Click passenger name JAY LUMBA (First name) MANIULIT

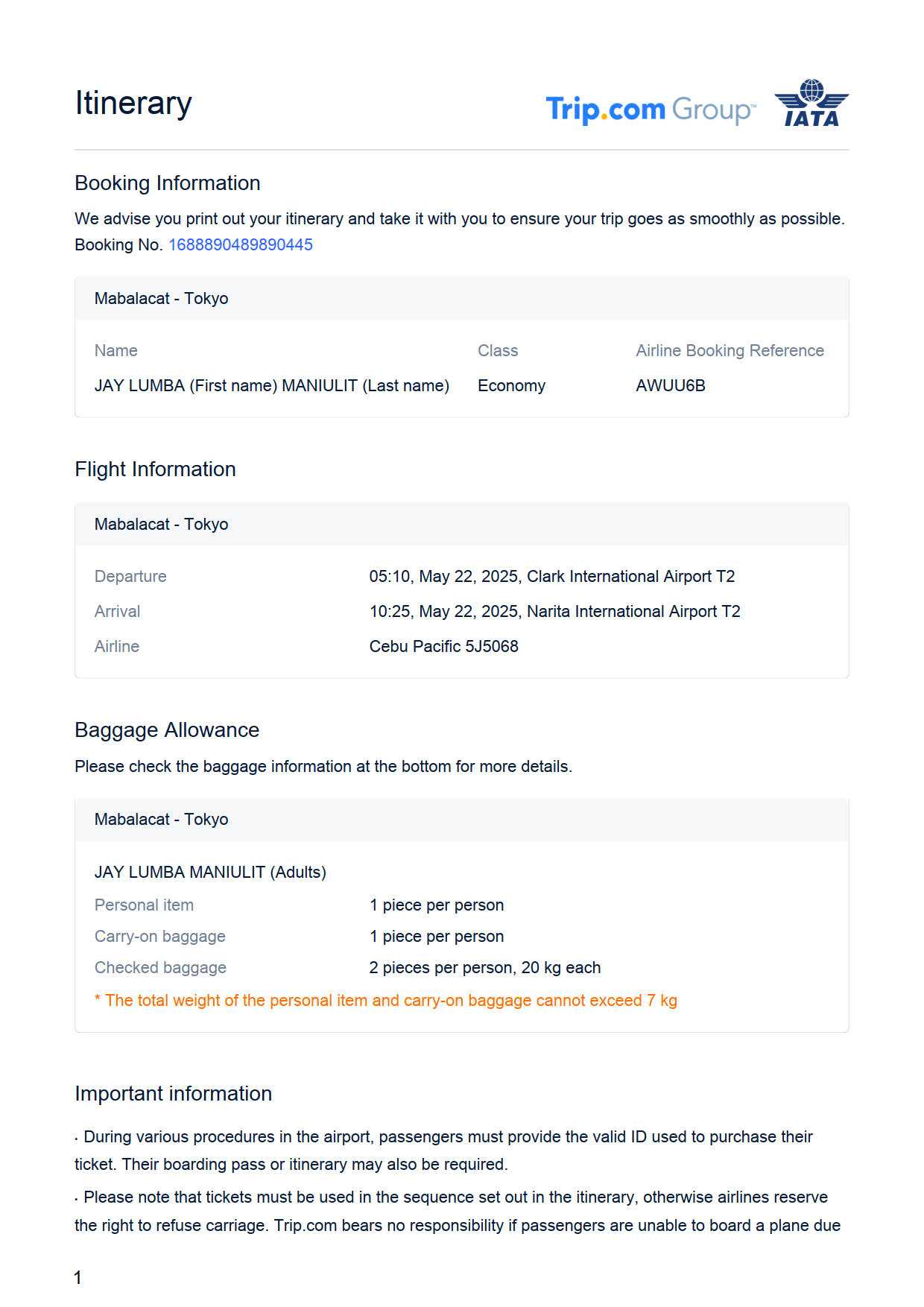point(271,386)
